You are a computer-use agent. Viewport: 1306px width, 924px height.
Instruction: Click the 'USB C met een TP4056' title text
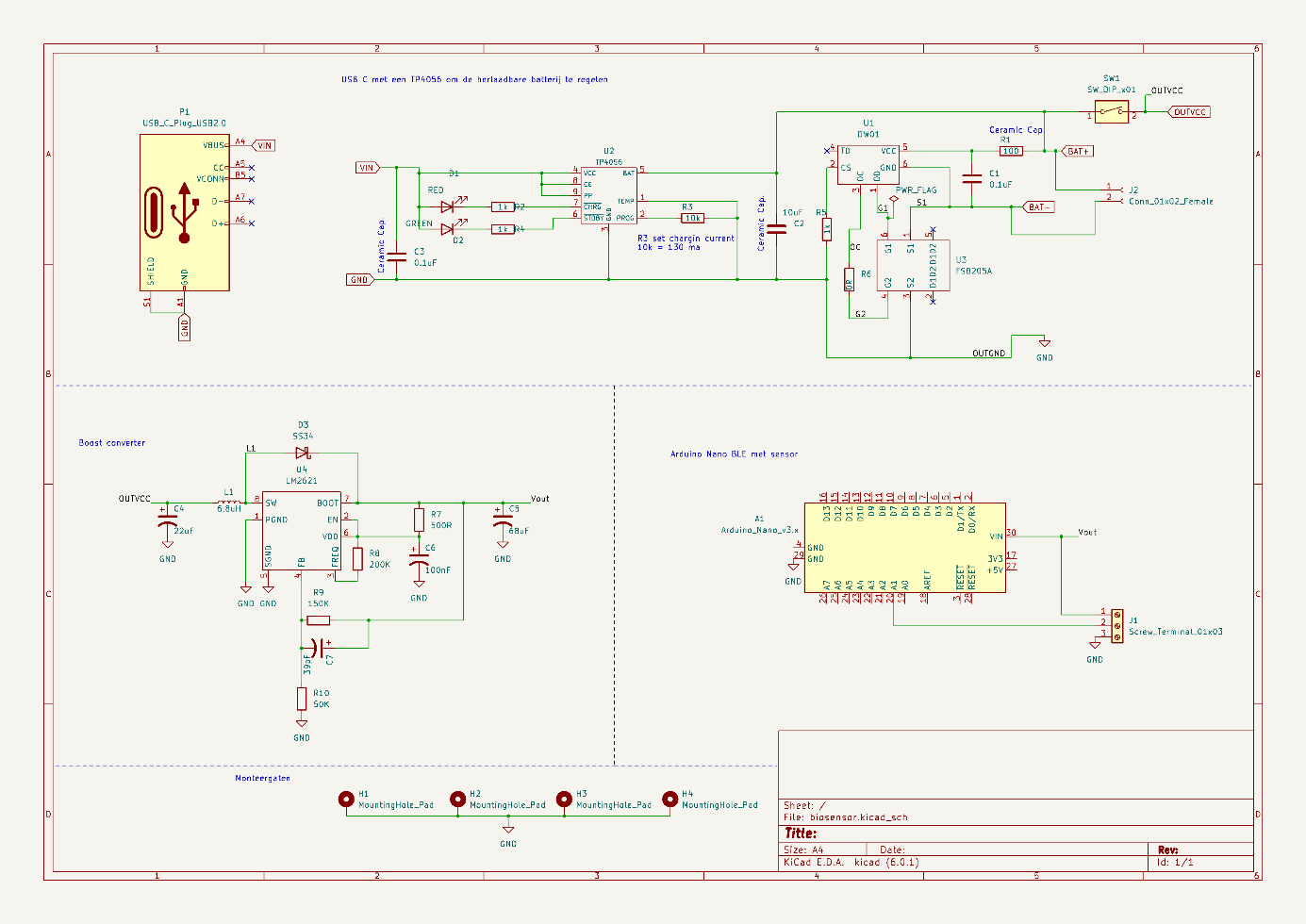tap(474, 79)
